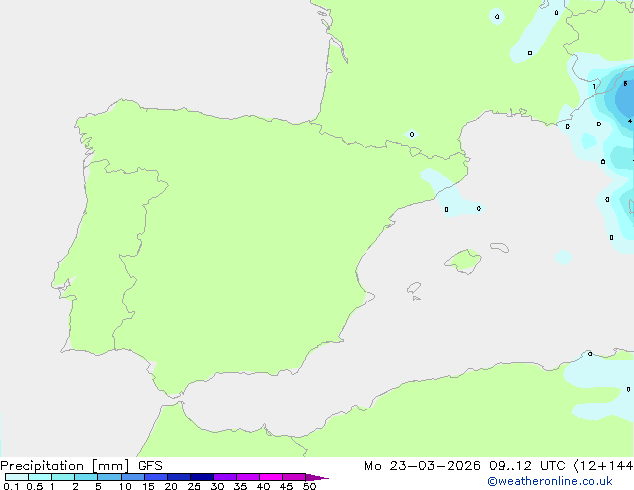Click Mallorca island on the map
This screenshot has height=490, width=634.
463,261
